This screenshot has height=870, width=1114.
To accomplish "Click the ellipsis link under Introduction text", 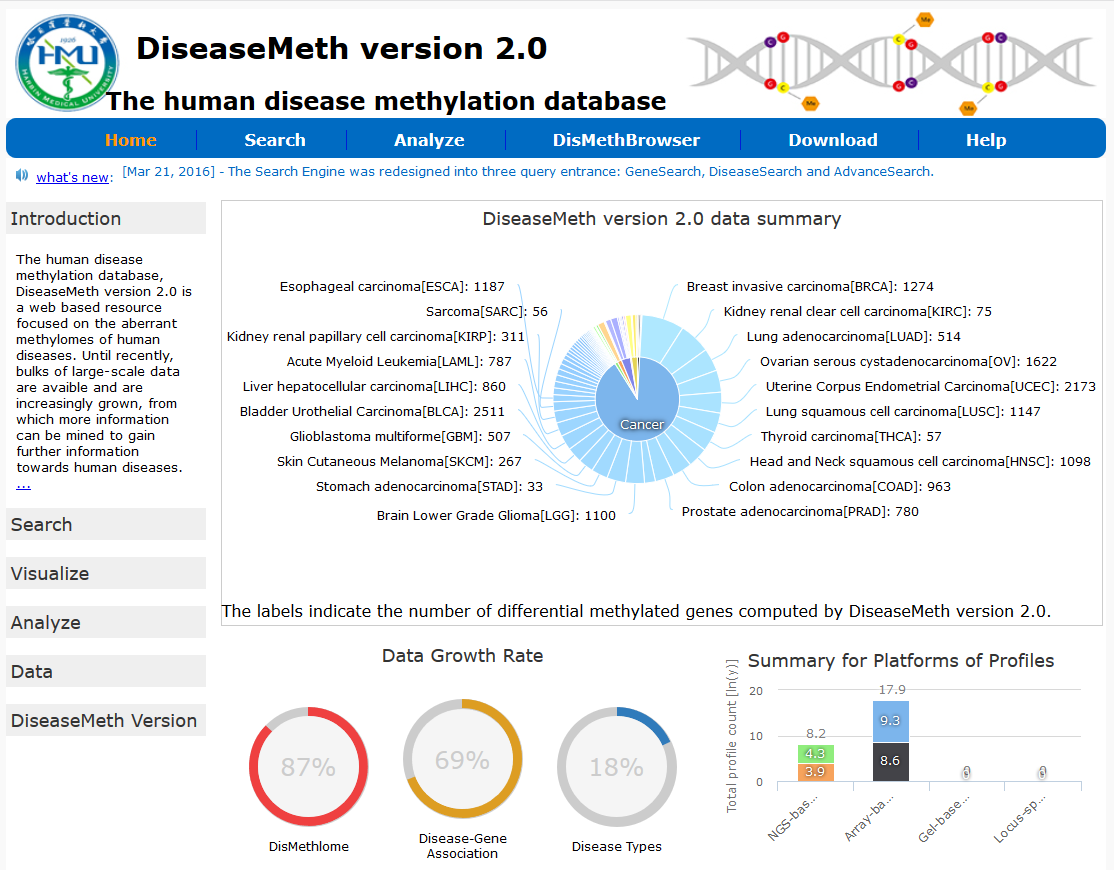I will point(23,484).
